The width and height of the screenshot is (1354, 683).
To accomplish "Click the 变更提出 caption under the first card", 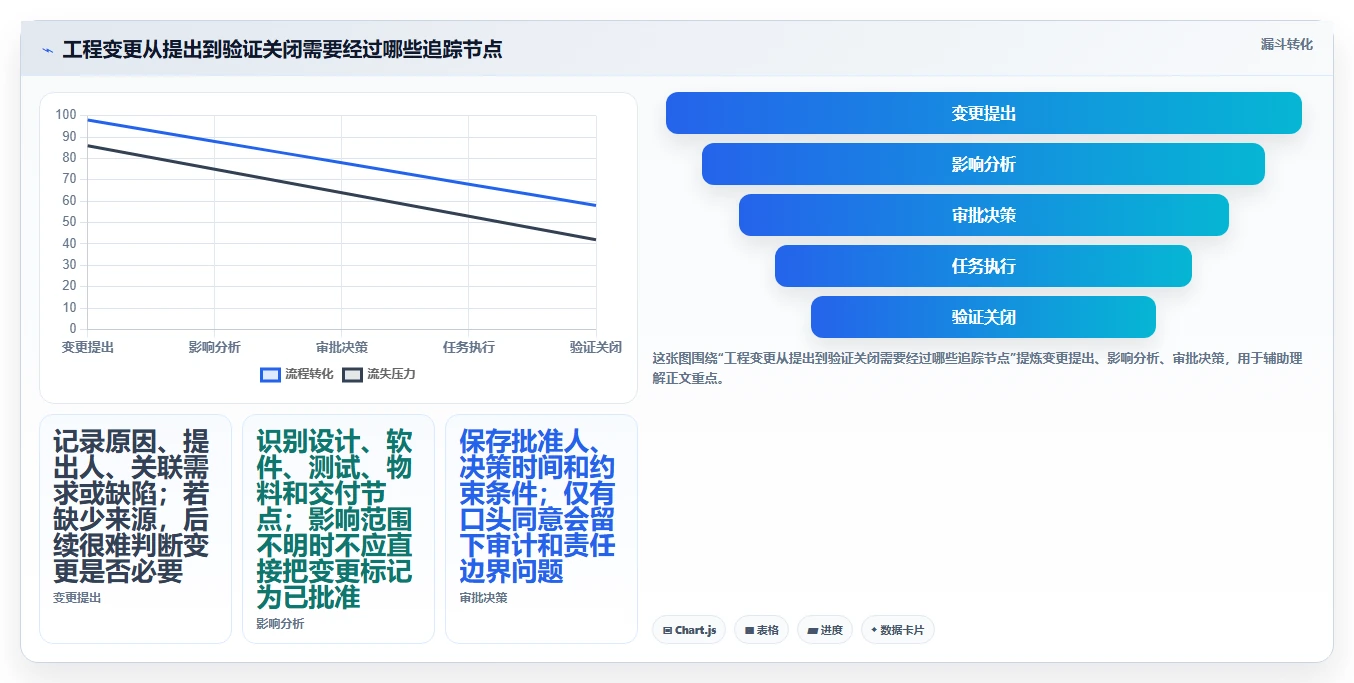I will pos(77,598).
